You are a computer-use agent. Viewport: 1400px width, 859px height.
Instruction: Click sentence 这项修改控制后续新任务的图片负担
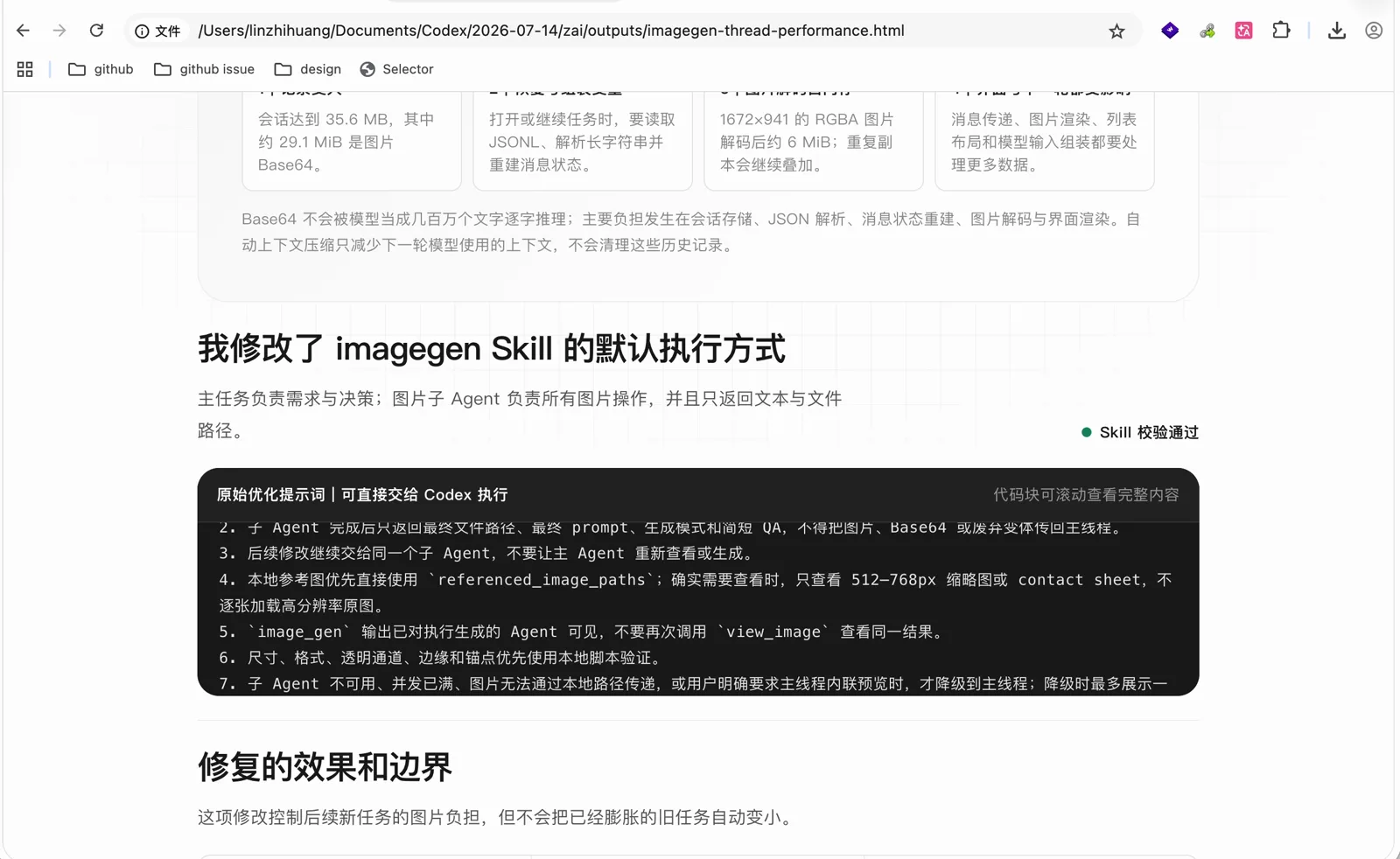[497, 817]
